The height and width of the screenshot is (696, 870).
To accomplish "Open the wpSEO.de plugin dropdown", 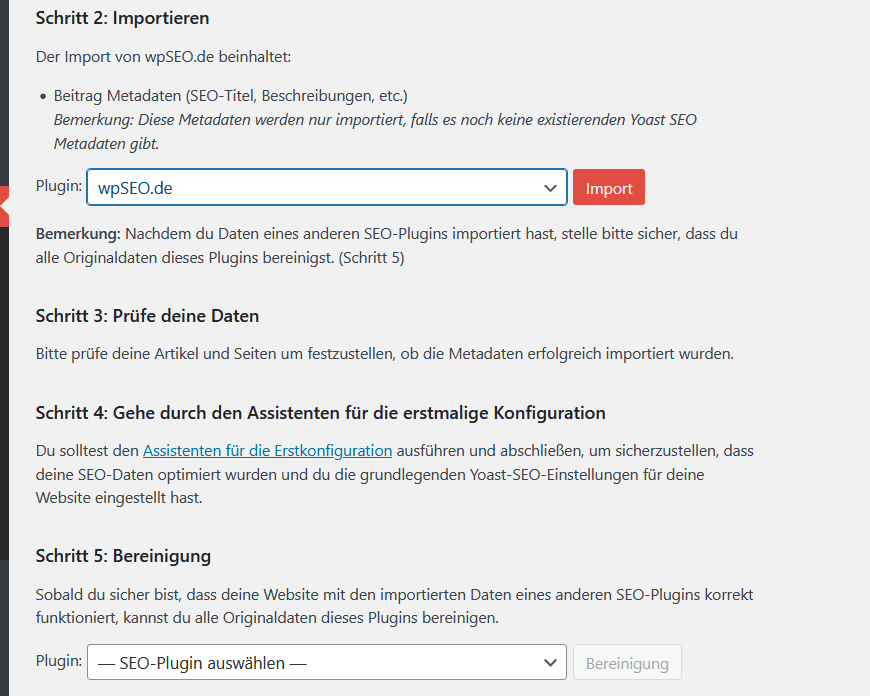I will [x=327, y=188].
